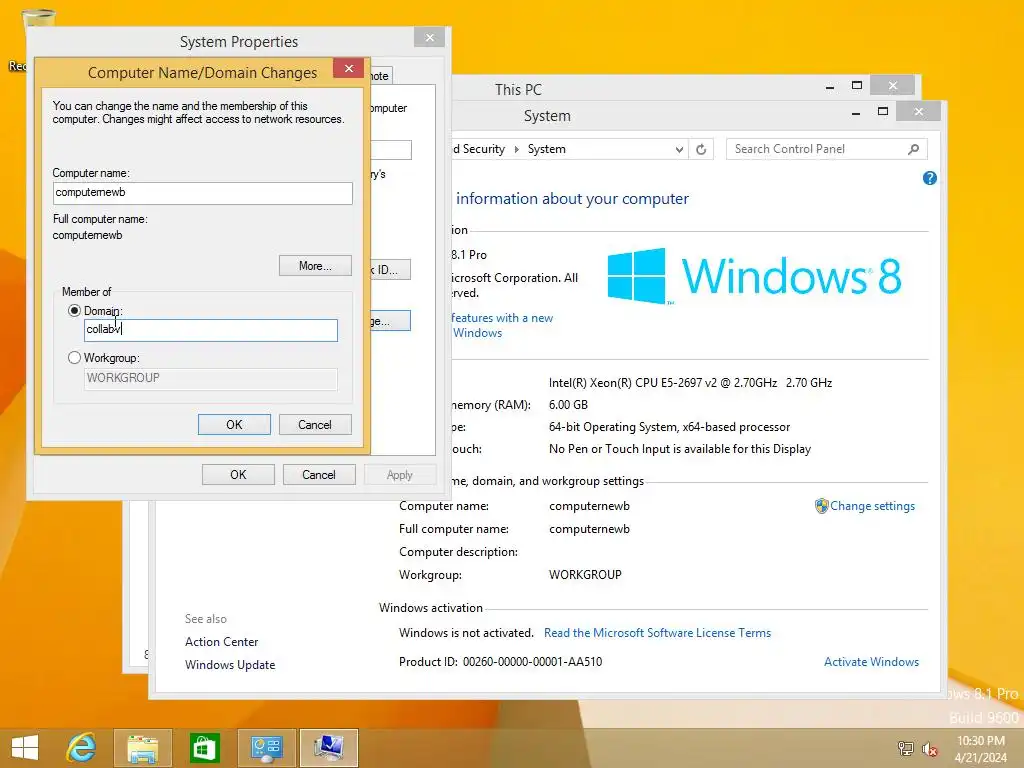Click the WORKGROUP value in System window
The width and height of the screenshot is (1024, 768).
585,575
